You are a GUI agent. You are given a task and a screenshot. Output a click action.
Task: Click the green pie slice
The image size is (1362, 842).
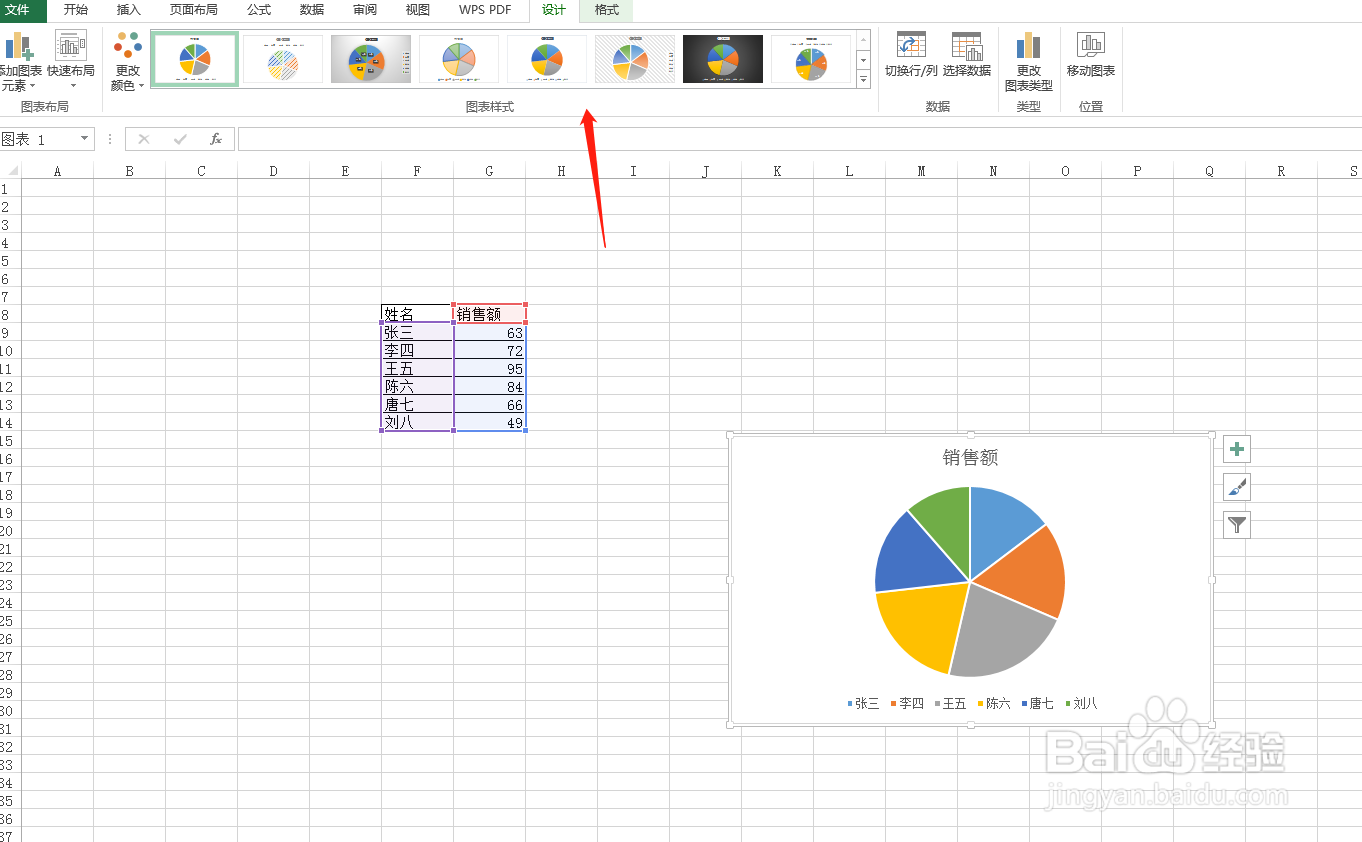(x=945, y=525)
